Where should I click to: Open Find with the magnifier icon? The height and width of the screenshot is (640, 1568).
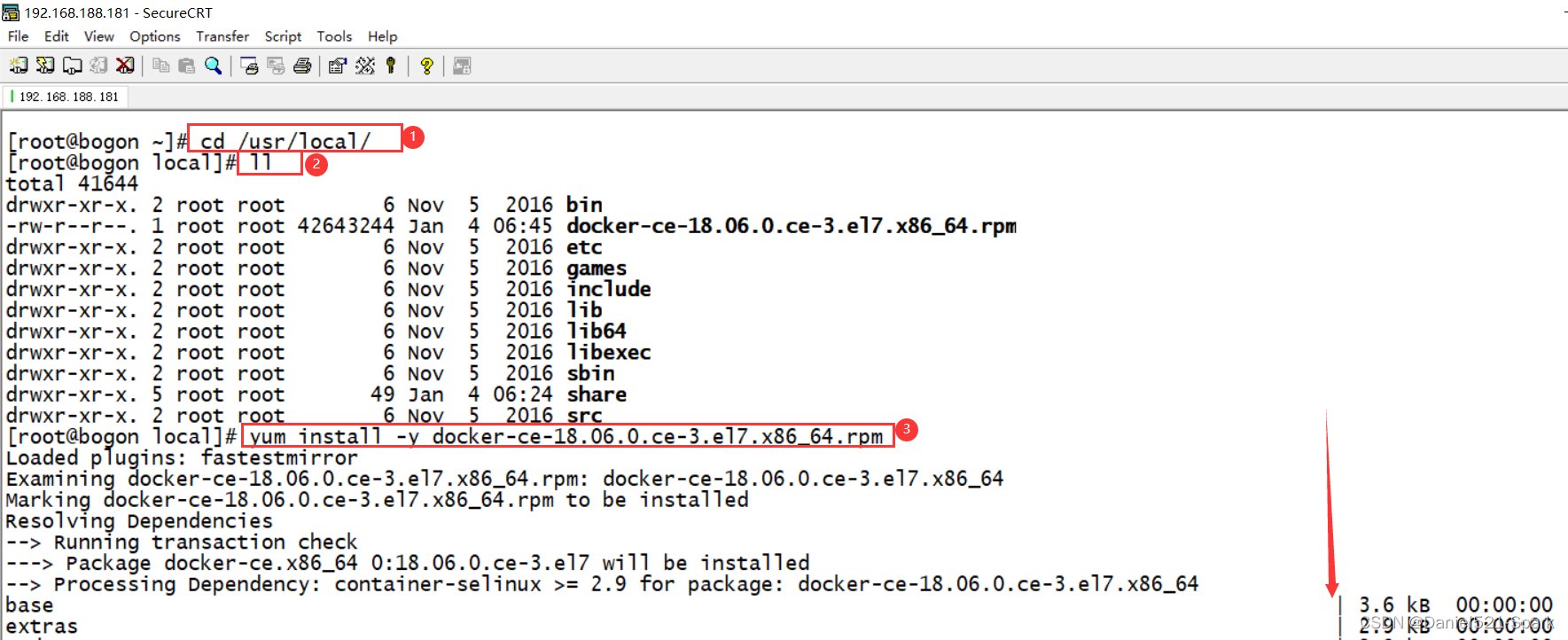pyautogui.click(x=213, y=66)
